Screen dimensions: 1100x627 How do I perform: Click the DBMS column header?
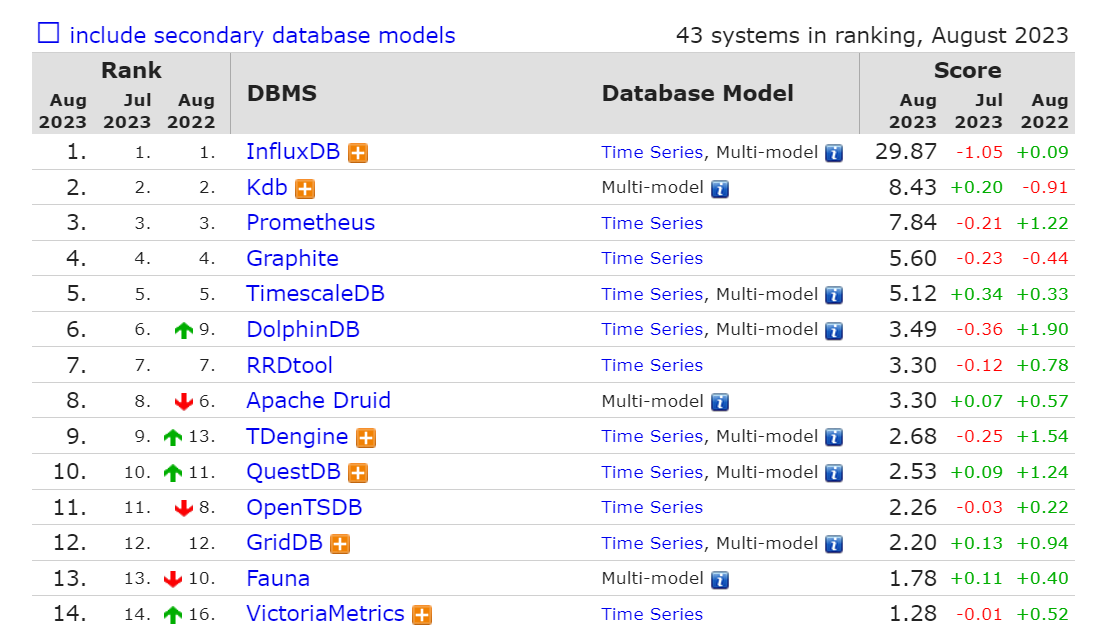point(282,93)
